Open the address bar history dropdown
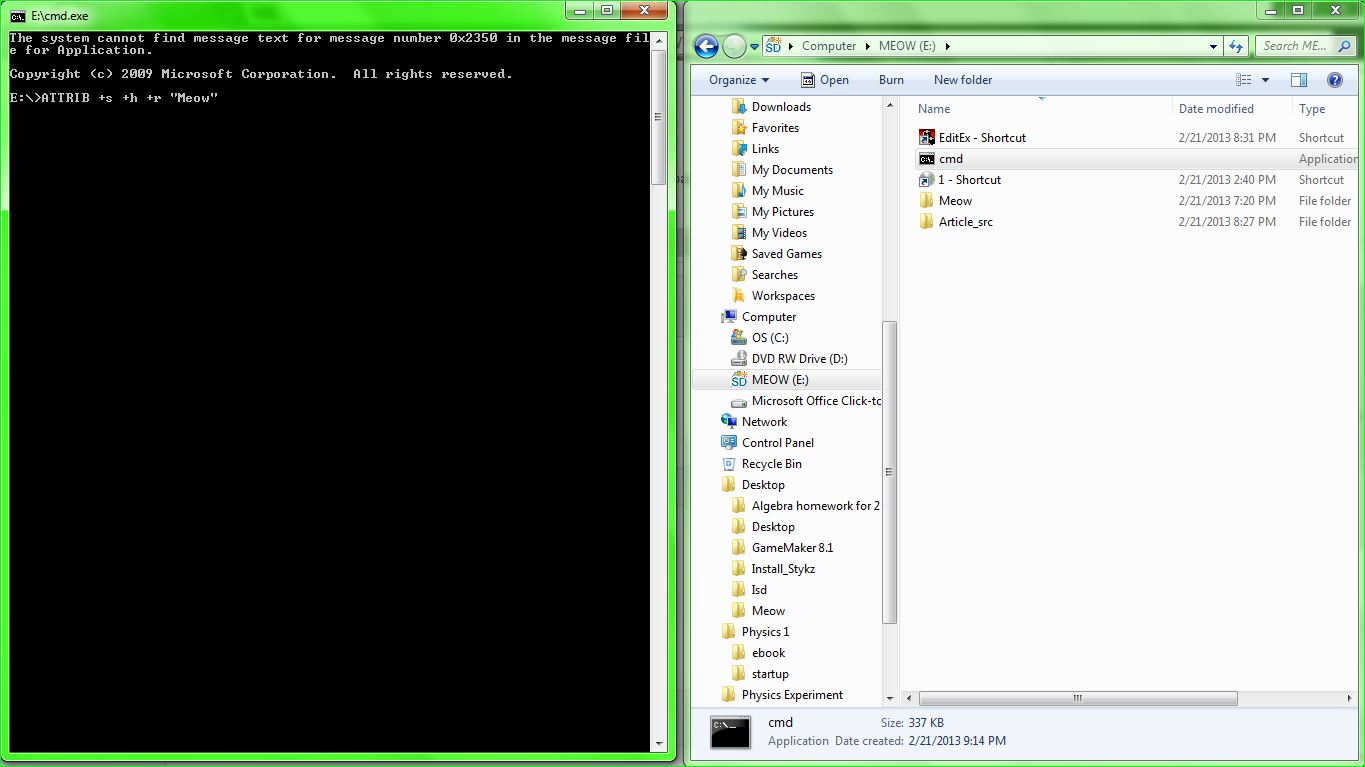The image size is (1365, 767). click(x=1213, y=46)
